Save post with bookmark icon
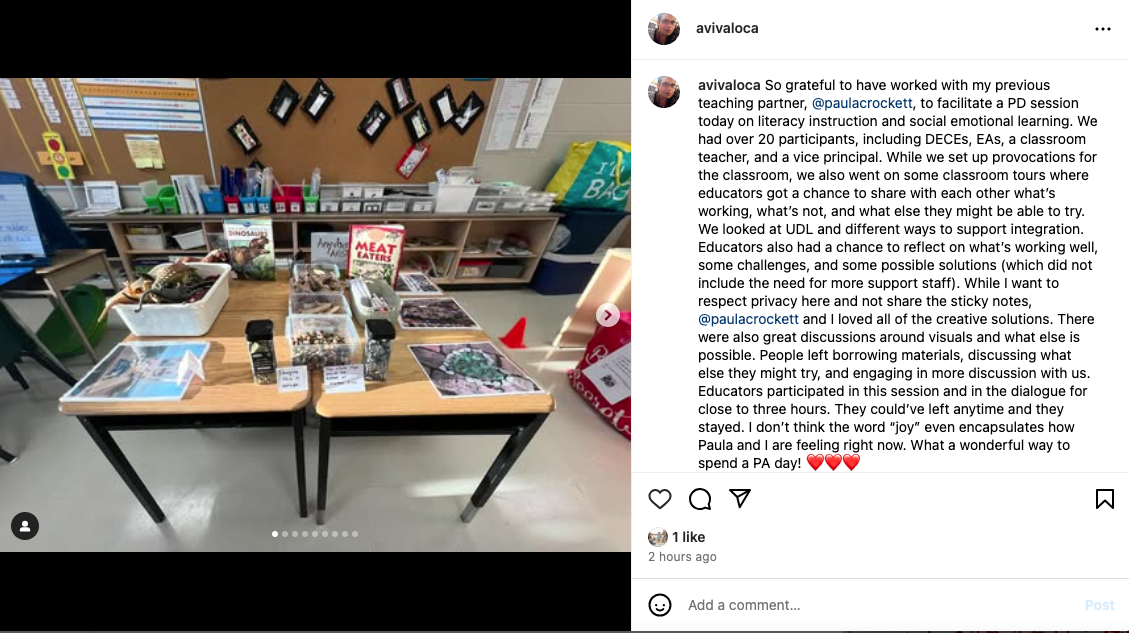This screenshot has width=1129, height=633. click(x=1105, y=499)
